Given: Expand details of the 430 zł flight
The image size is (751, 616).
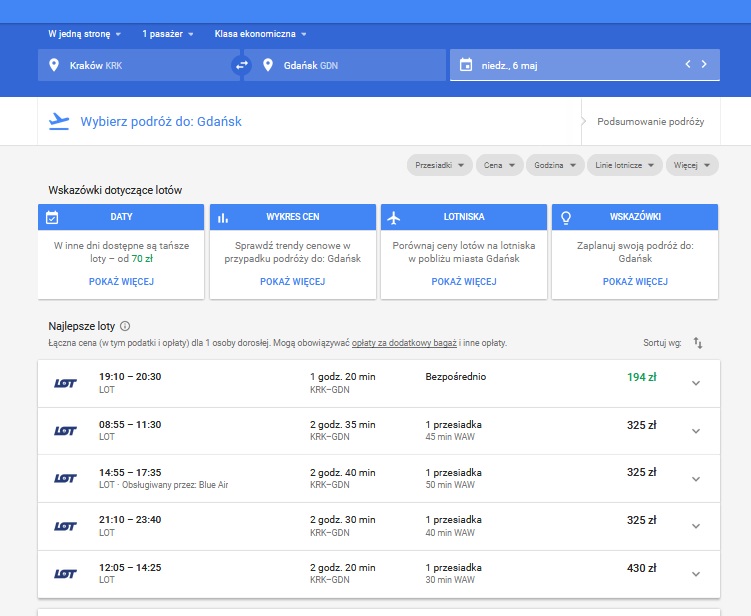Looking at the screenshot, I should (x=696, y=574).
